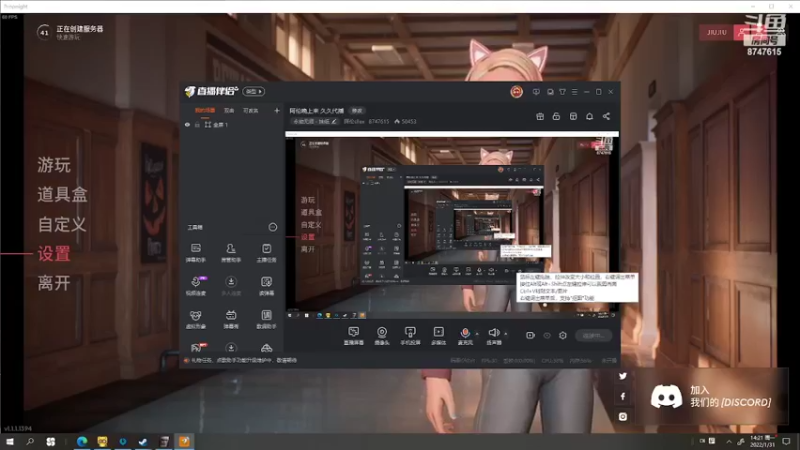The image size is (800, 450).
Task: Switch to the third scene tab
Action: (251, 110)
